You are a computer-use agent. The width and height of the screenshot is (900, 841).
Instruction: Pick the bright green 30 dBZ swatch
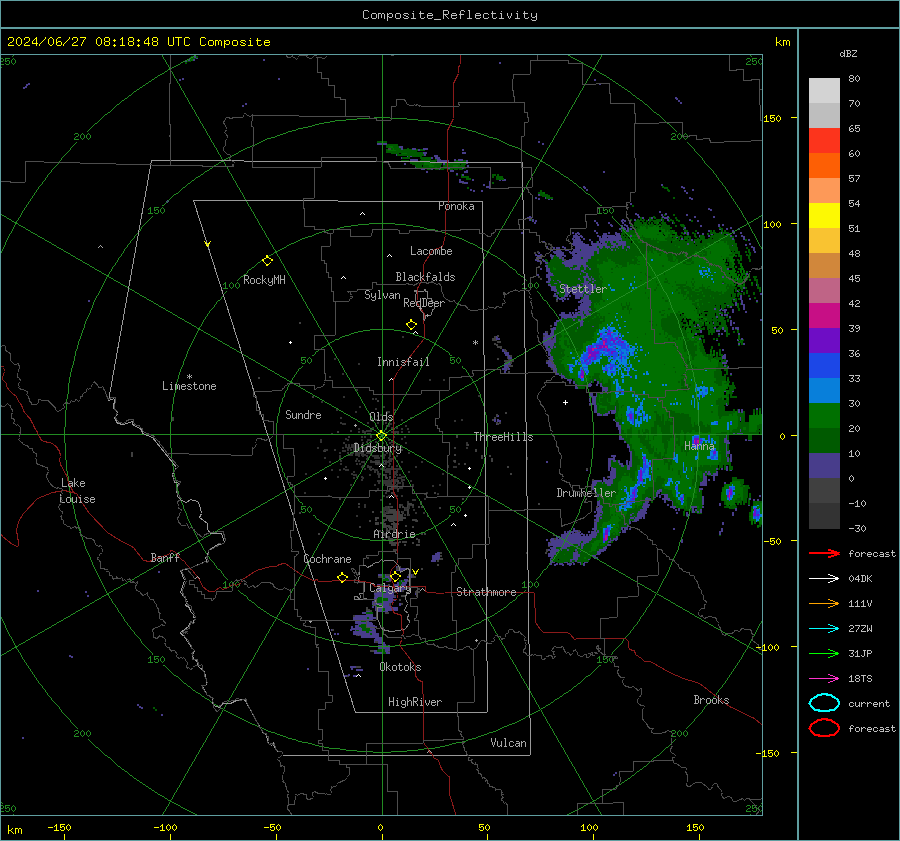pyautogui.click(x=824, y=416)
